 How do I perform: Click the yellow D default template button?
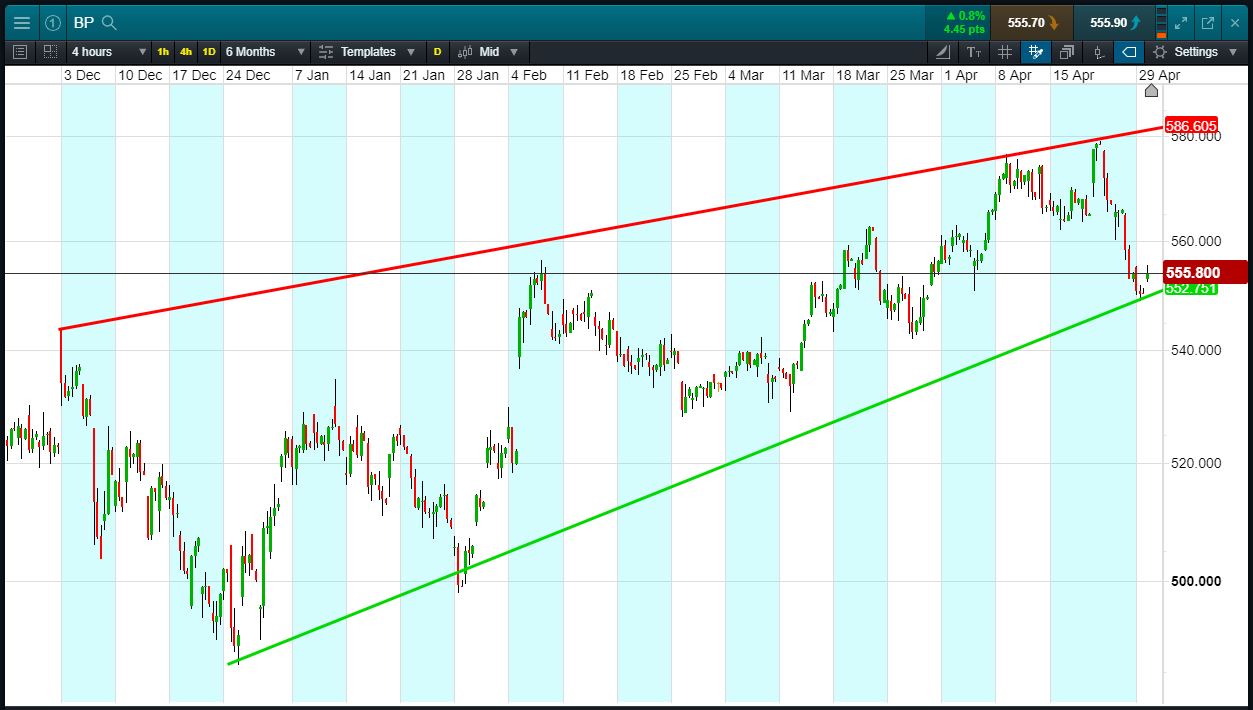click(x=437, y=52)
